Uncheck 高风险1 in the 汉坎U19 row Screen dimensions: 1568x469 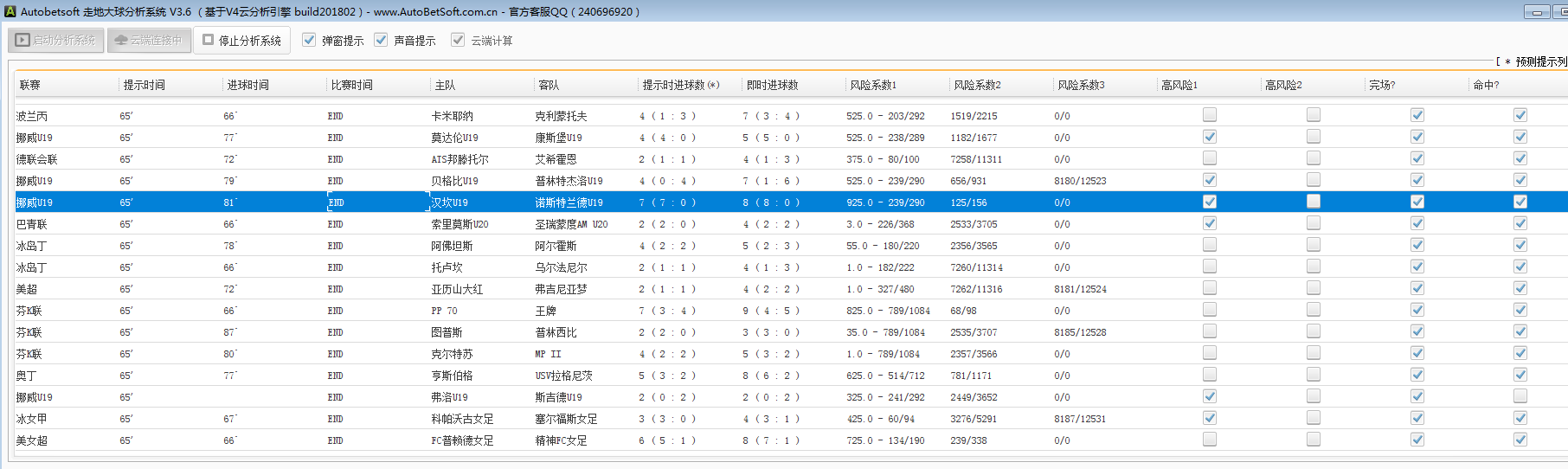pyautogui.click(x=1210, y=202)
